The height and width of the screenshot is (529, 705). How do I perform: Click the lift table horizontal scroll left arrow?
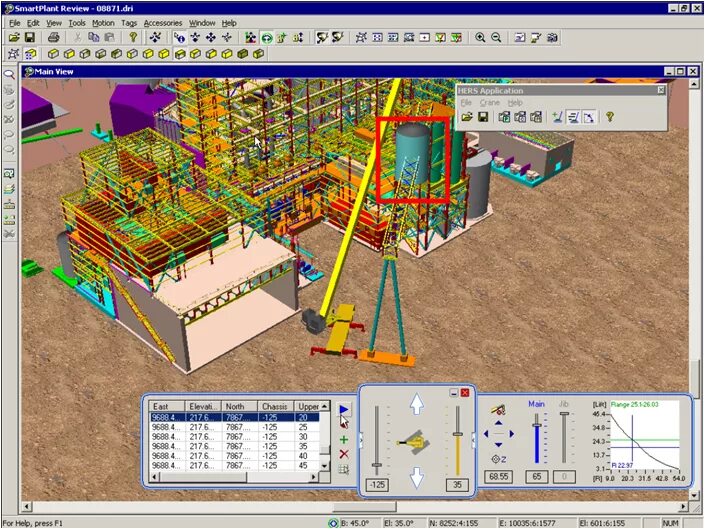155,477
